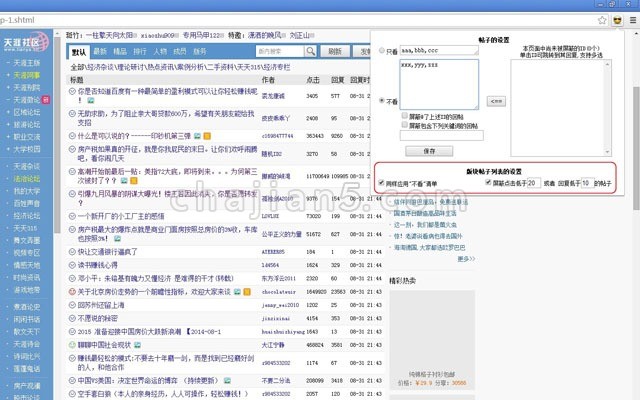This screenshot has width=640, height=400.
Task: Click the 天涯社区 logo
Action: 26,42
